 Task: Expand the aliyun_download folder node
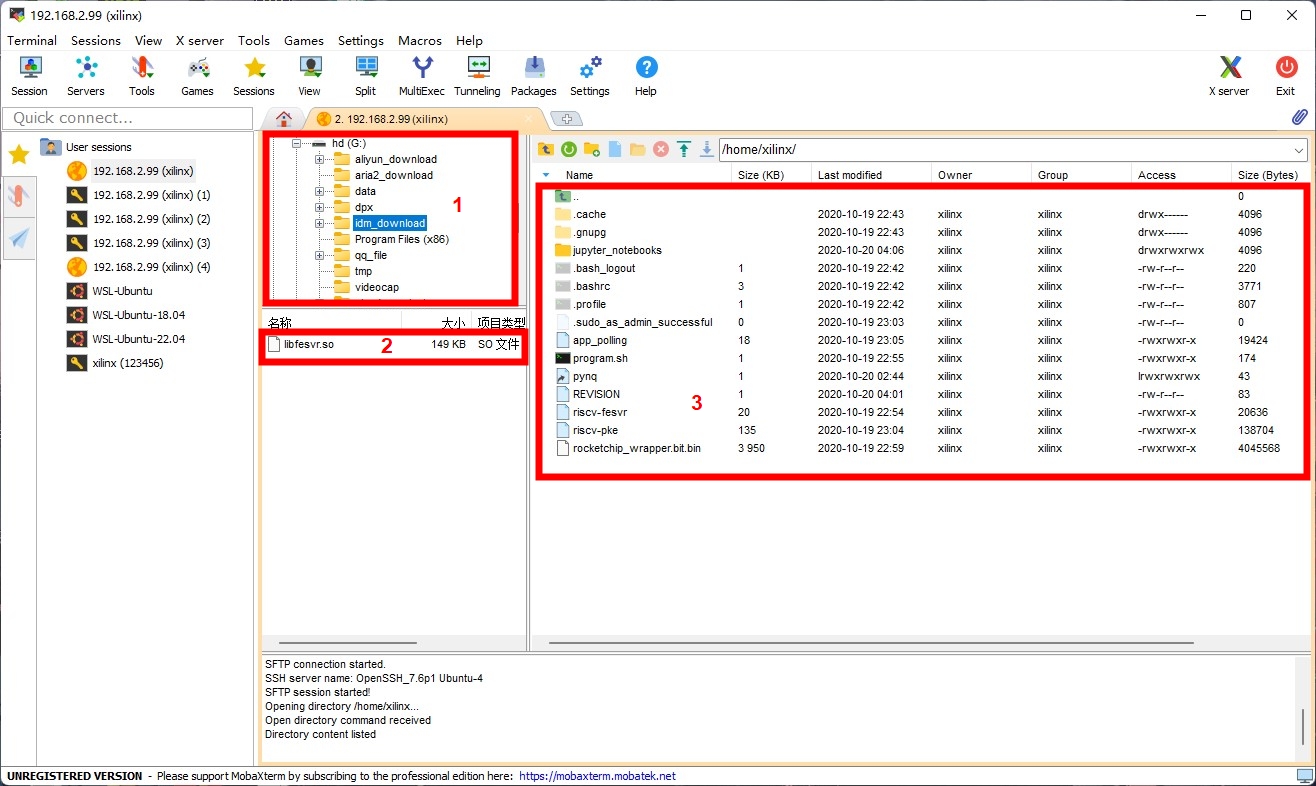[319, 159]
